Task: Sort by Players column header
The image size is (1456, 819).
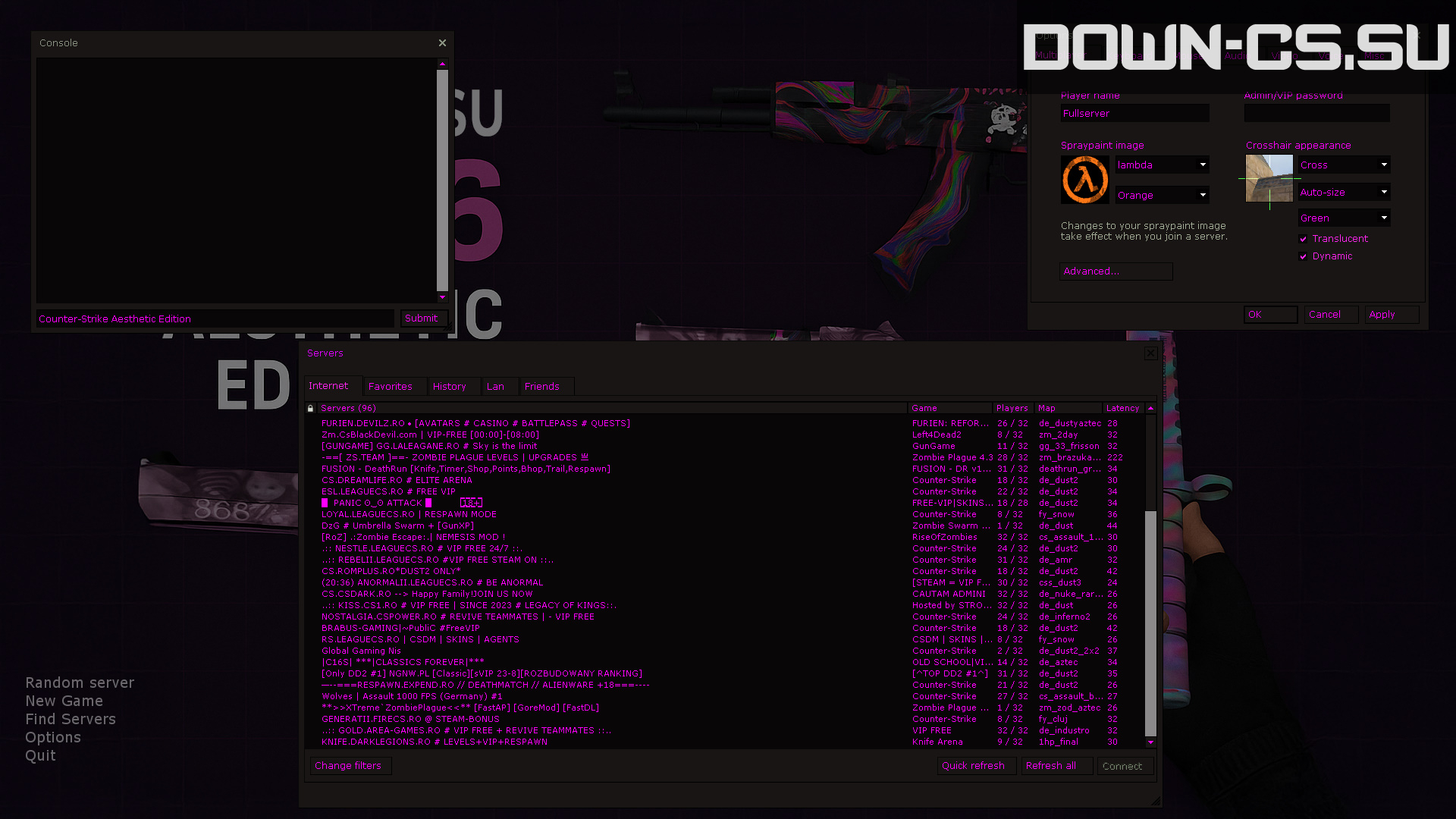Action: 1013,408
